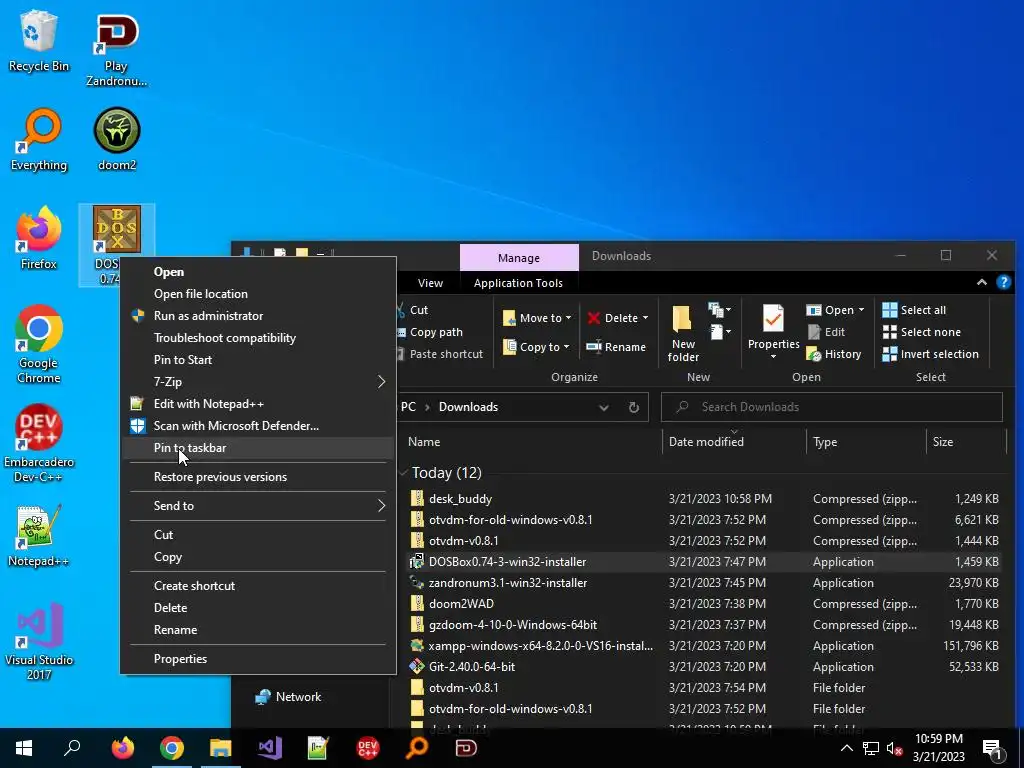Choose Open in the context menu
Viewport: 1024px width, 768px height.
pyautogui.click(x=257, y=272)
